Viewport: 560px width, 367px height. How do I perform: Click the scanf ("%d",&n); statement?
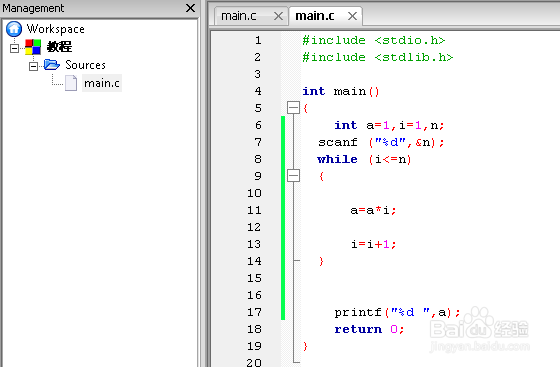pyautogui.click(x=381, y=142)
